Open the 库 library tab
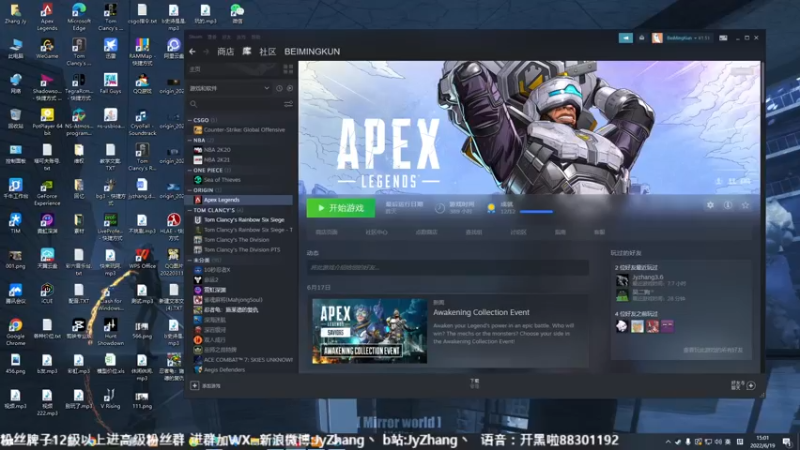The height and width of the screenshot is (450, 800). tap(247, 52)
